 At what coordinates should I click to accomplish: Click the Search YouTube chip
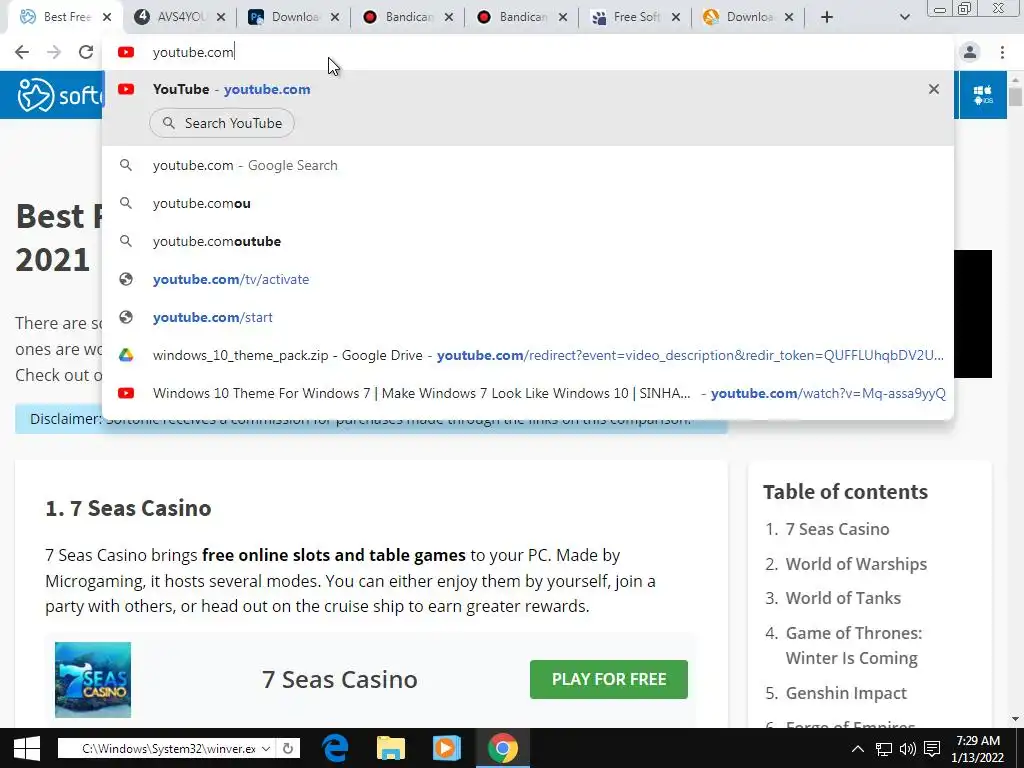[222, 123]
